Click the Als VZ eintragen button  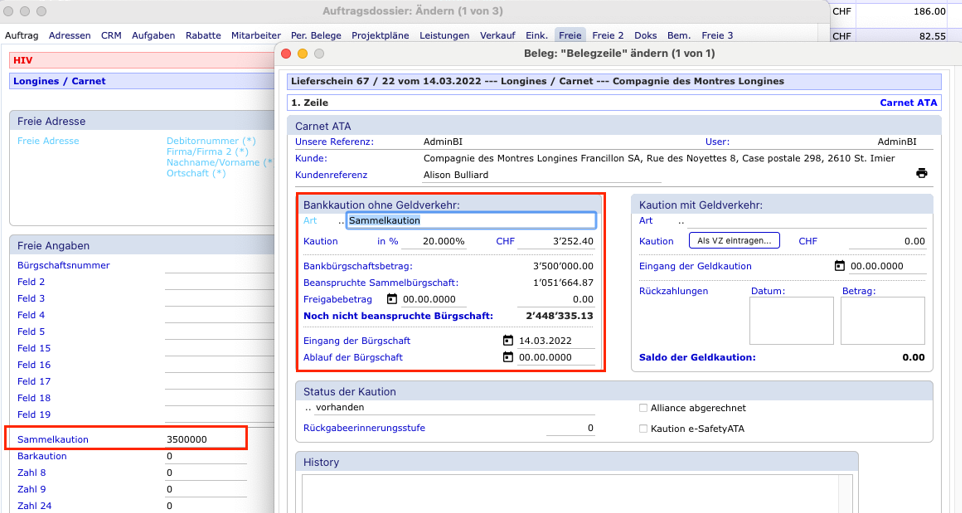(734, 241)
